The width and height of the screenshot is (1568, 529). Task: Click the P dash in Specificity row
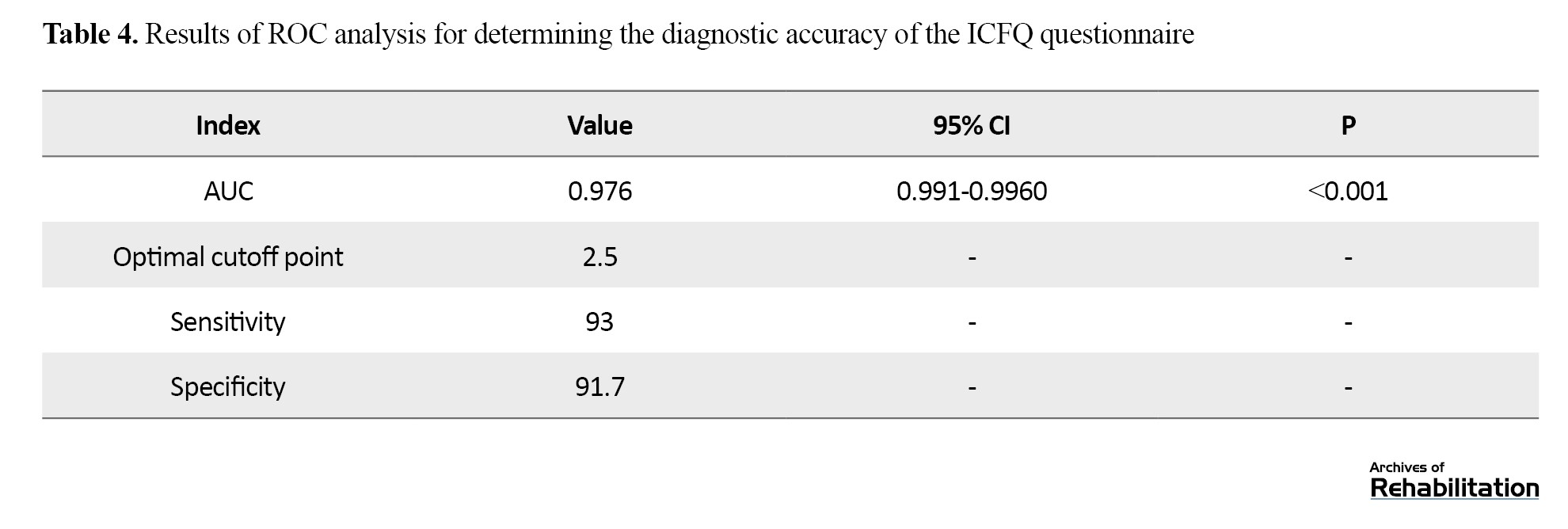1348,388
